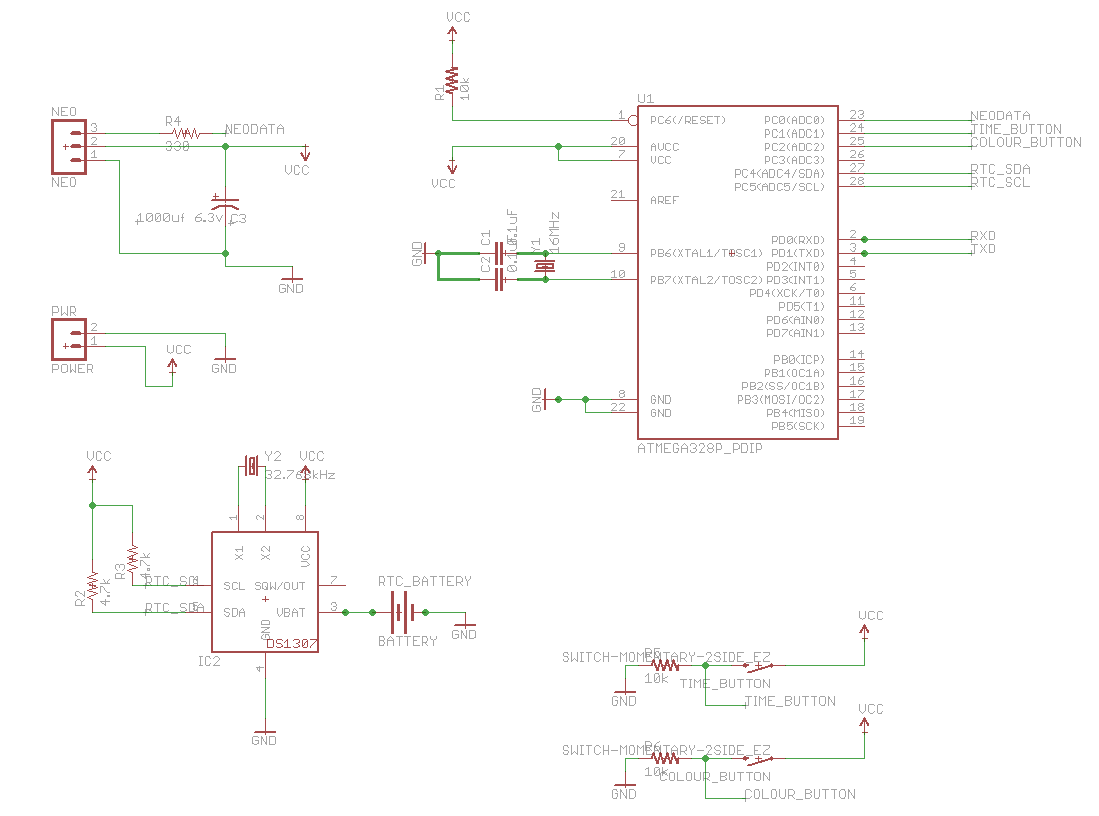
Task: Click the R3 4.7k pull-up resistor
Action: click(x=132, y=557)
